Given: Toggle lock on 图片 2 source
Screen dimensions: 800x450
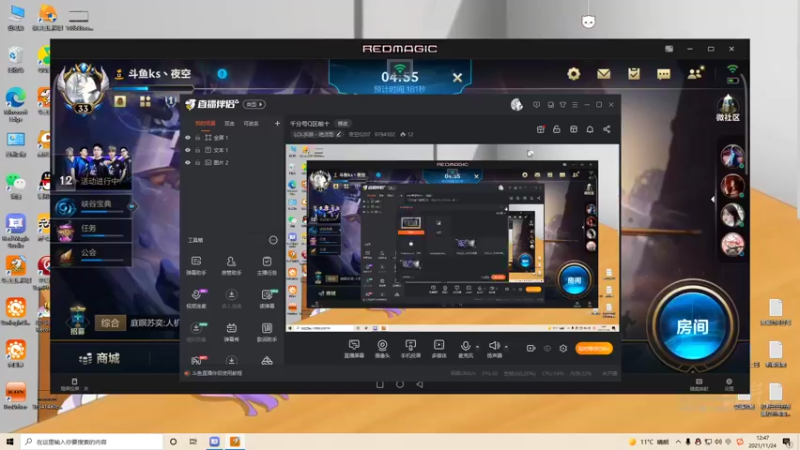Looking at the screenshot, I should click(x=197, y=162).
